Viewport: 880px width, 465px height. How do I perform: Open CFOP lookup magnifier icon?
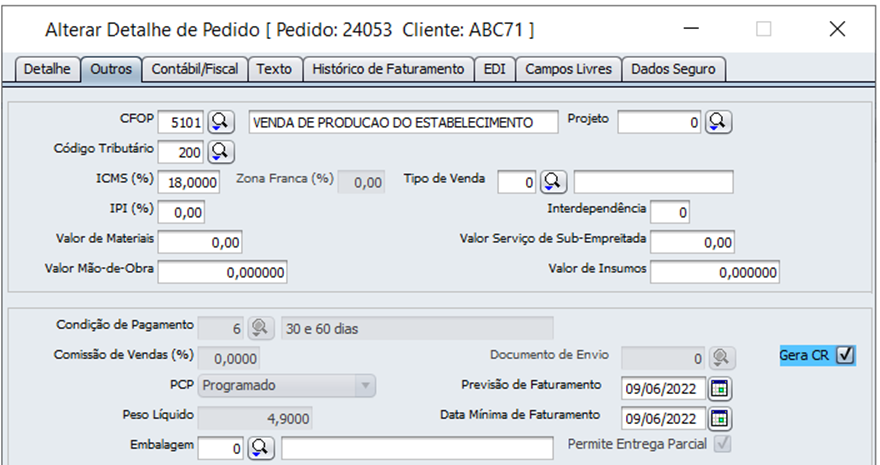coord(221,122)
